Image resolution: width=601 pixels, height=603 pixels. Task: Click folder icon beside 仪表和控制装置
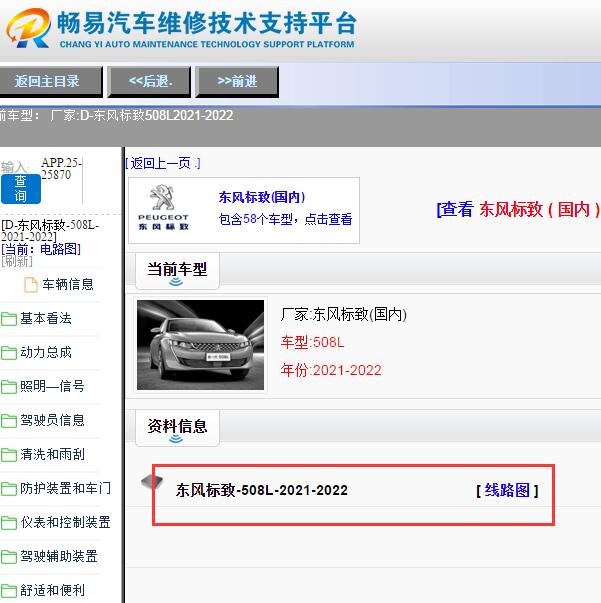coord(8,523)
